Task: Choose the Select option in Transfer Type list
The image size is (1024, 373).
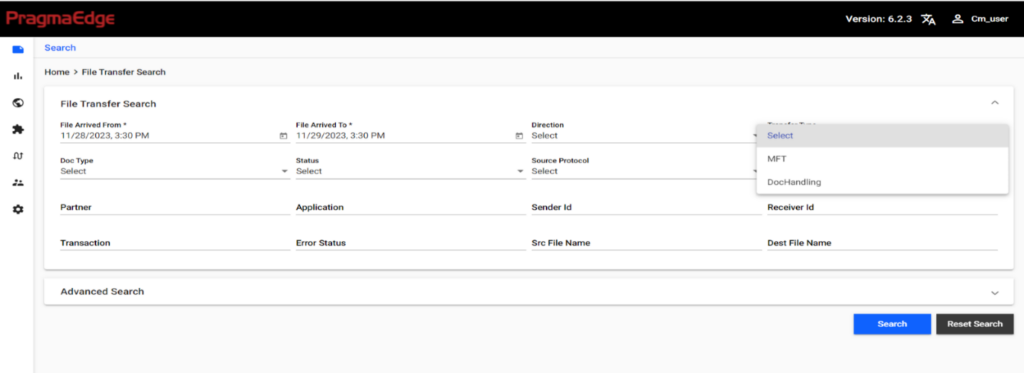Action: pos(882,135)
